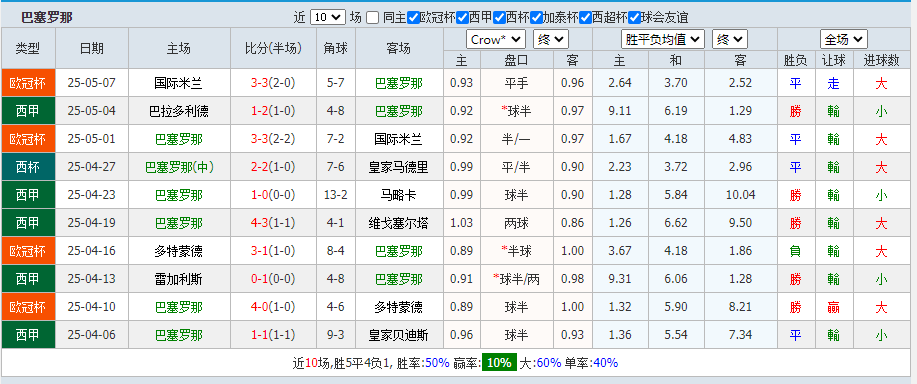Click score 4-0(1-0) on 25-04-10
917x384 pixels.
tap(273, 307)
